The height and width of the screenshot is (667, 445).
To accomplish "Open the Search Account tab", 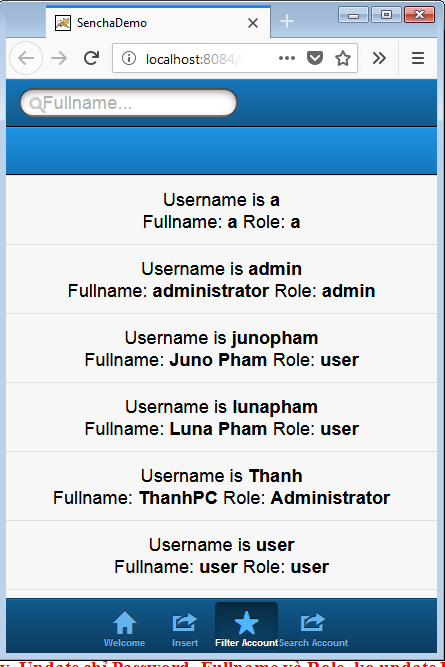I will (x=313, y=629).
